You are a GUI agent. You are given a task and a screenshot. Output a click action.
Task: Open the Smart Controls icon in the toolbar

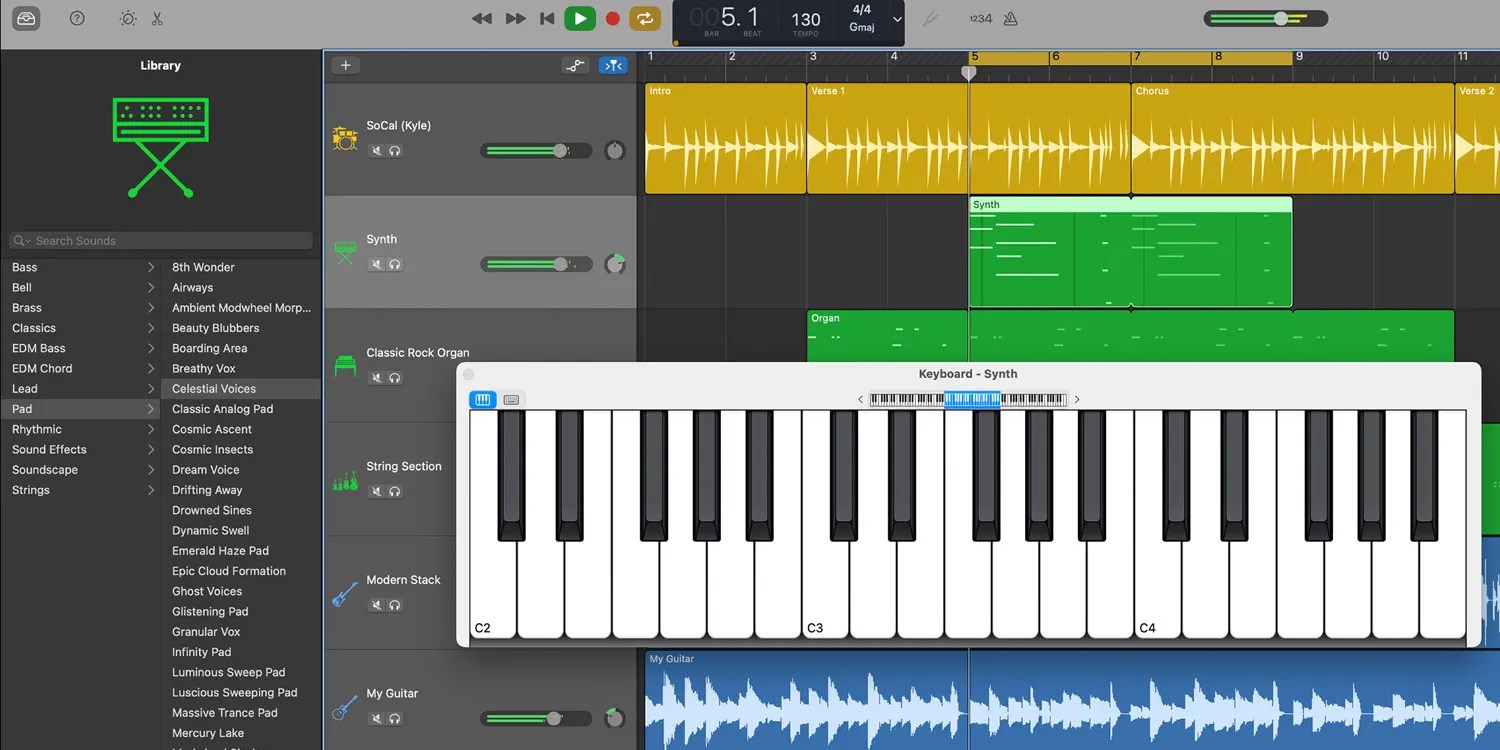point(127,18)
